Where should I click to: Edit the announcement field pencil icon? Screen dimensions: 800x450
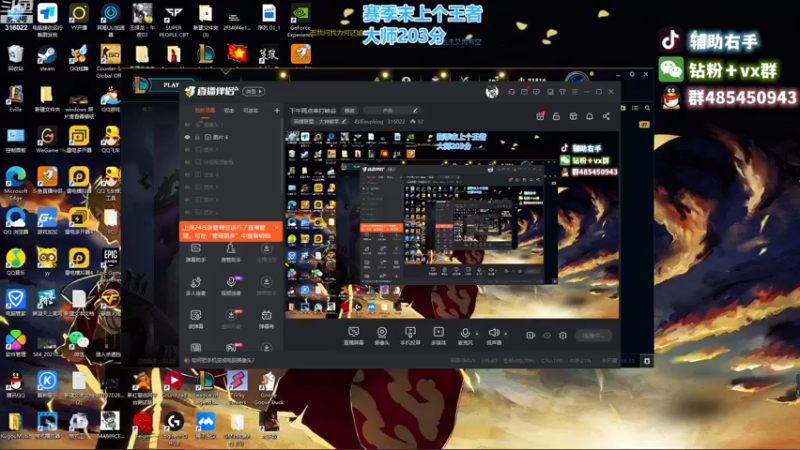(415, 110)
